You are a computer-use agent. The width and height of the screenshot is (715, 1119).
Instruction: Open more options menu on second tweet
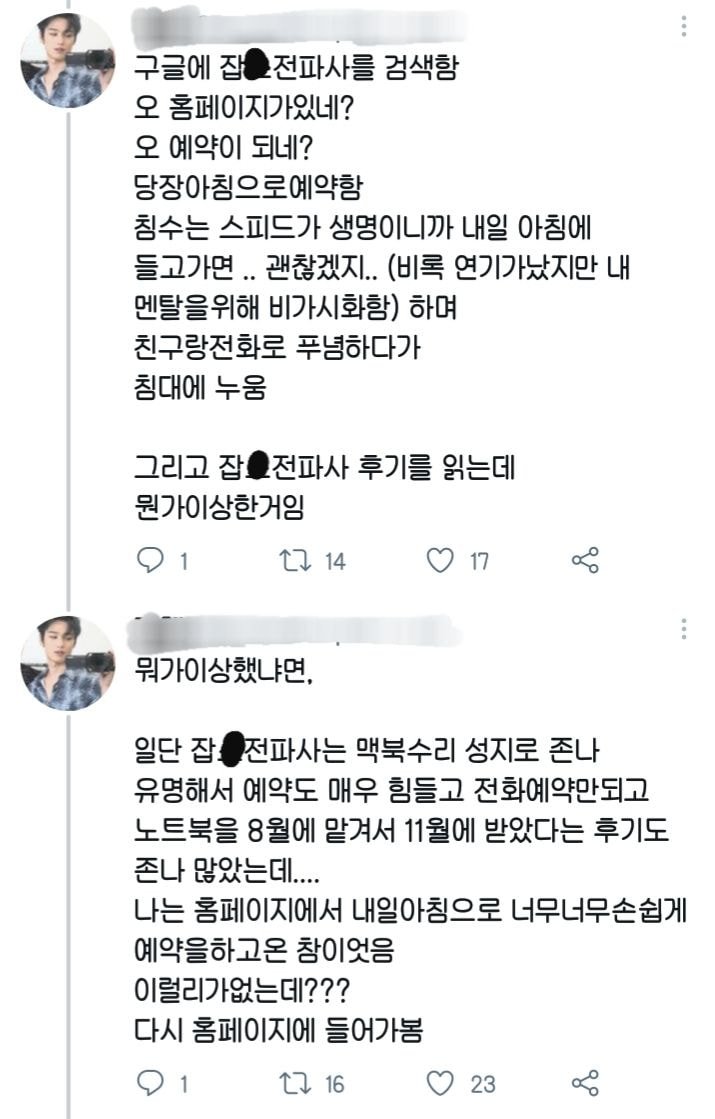tap(684, 628)
